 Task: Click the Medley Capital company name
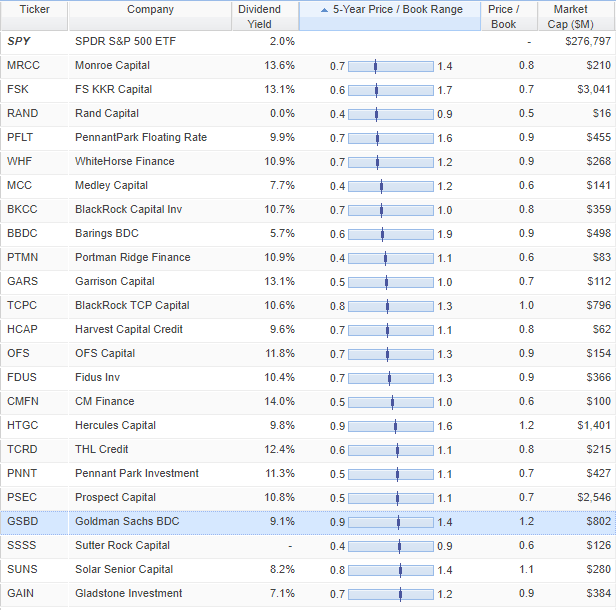point(111,185)
